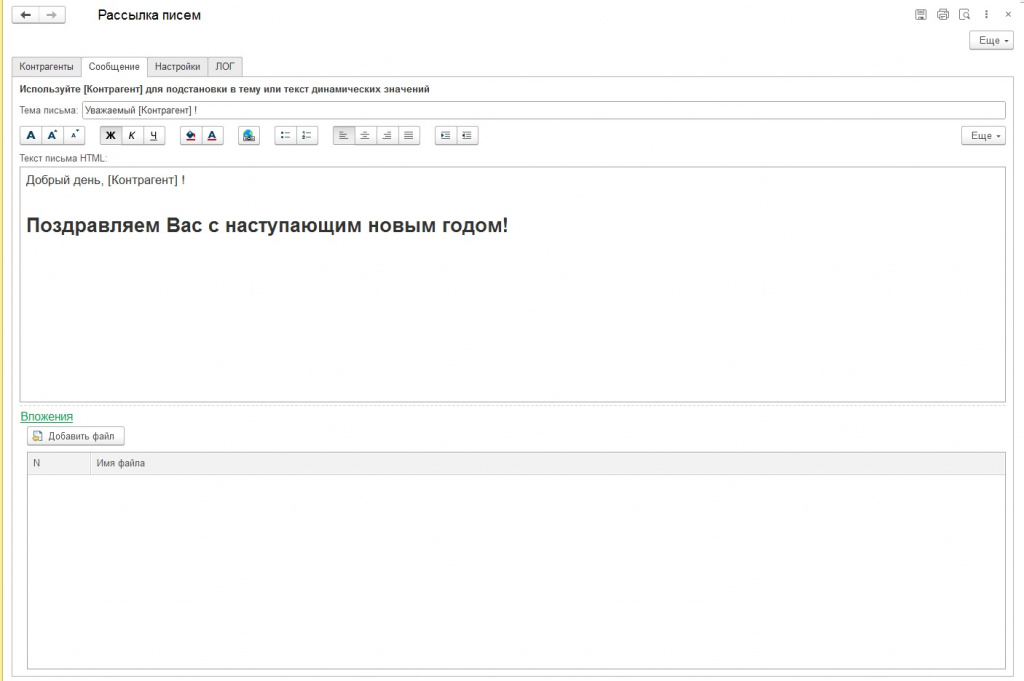Screen dimensions: 1024x681
Task: Toggle underline (Ч) formatting
Action: (x=153, y=135)
